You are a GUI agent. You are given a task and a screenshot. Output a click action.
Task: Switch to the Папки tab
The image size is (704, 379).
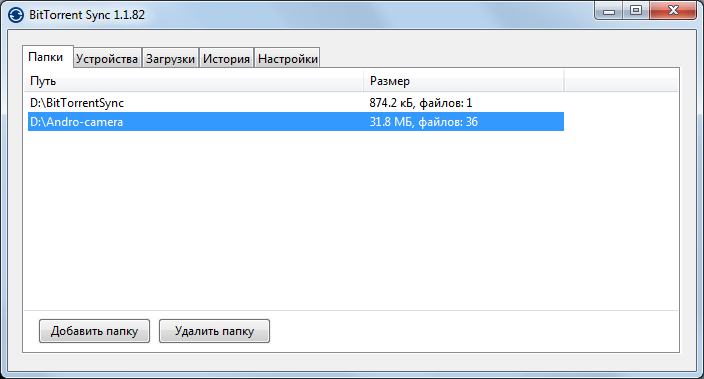pos(48,57)
